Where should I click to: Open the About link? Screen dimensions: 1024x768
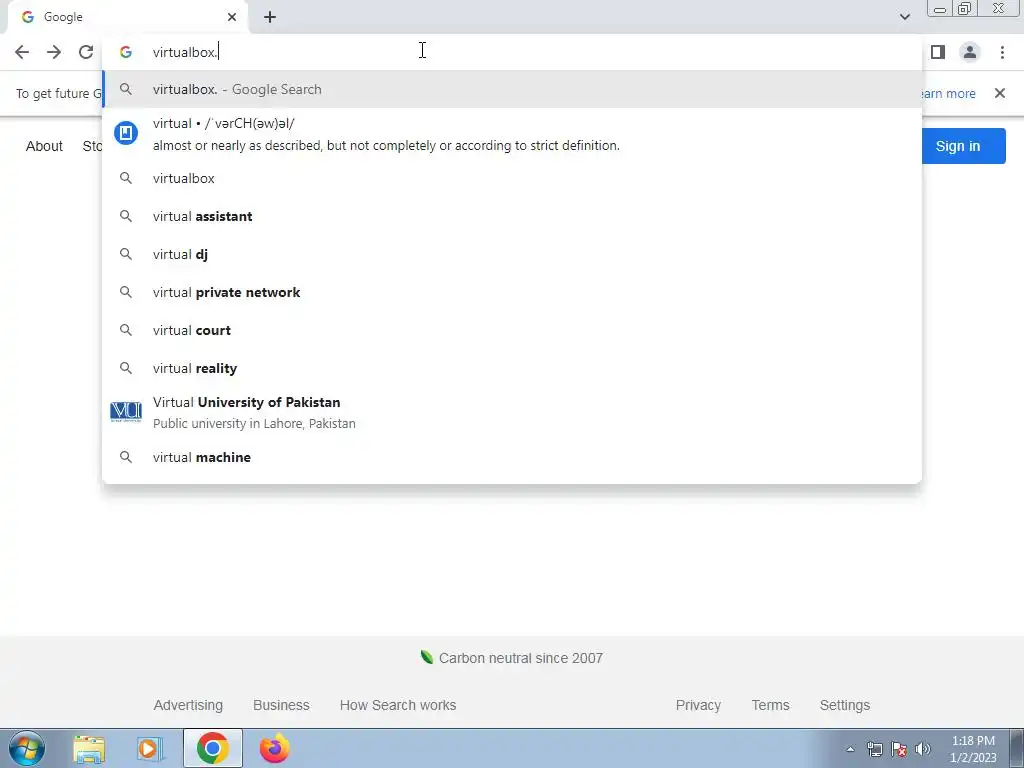(44, 146)
